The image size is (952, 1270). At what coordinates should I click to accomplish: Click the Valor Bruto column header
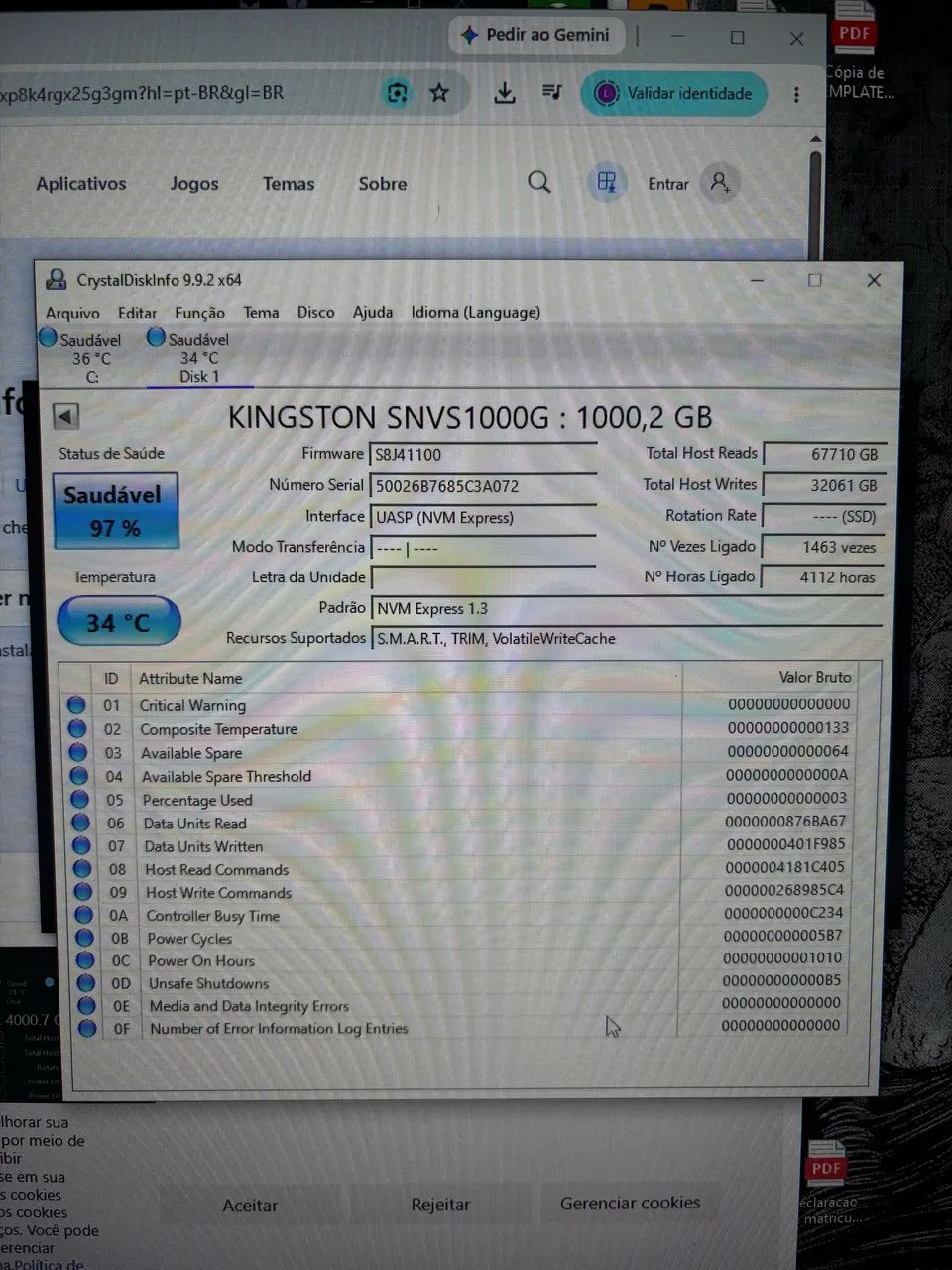(815, 677)
